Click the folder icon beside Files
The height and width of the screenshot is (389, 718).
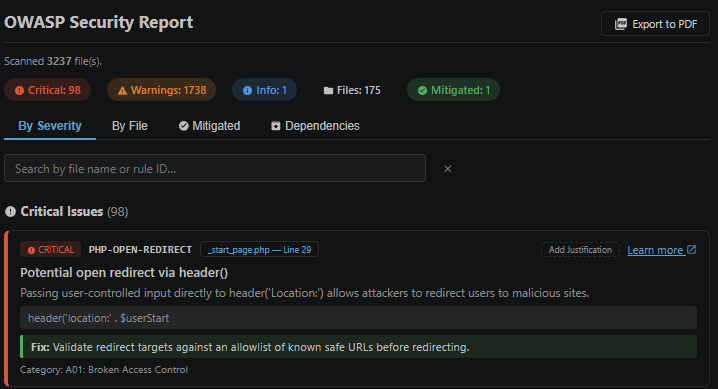(328, 91)
